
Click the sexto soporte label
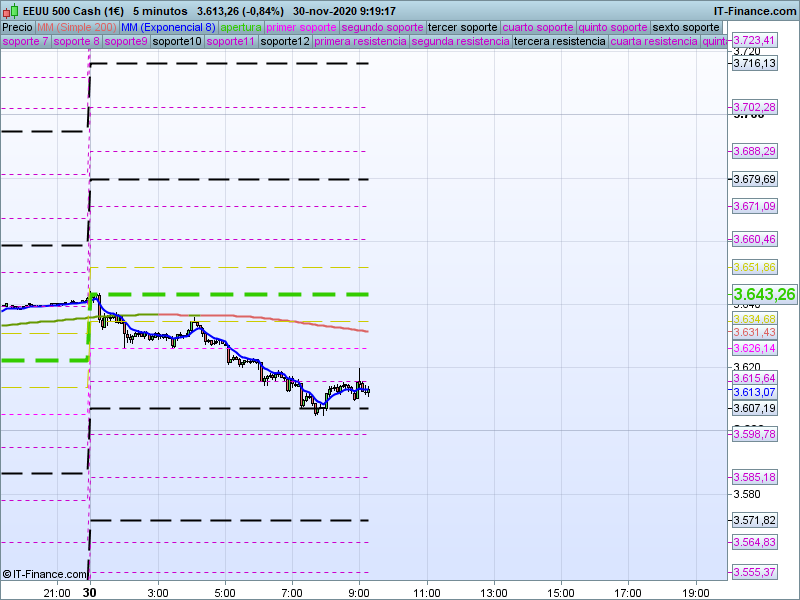pyautogui.click(x=686, y=28)
